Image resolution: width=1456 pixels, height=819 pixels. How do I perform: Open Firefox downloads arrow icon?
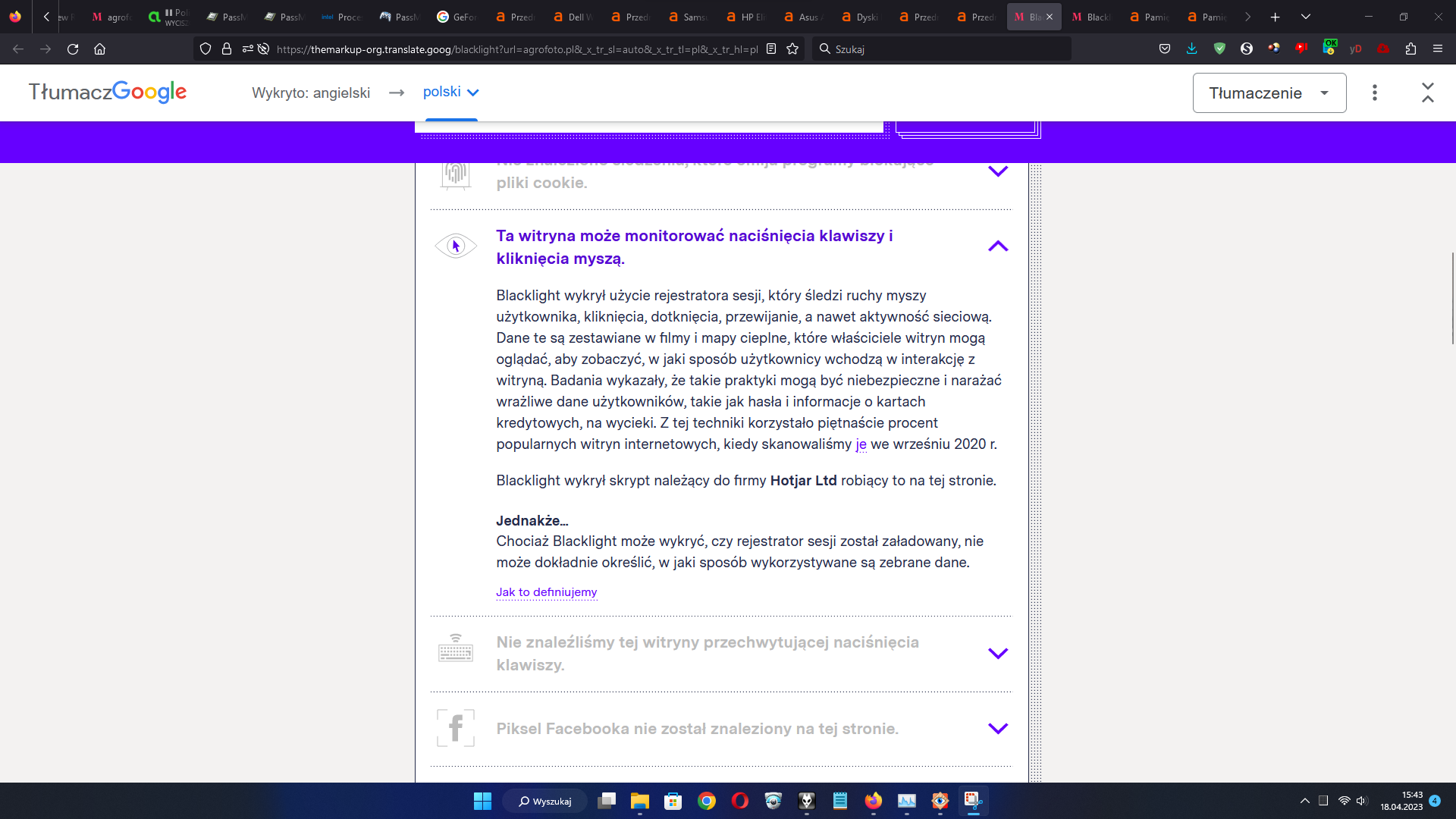tap(1192, 49)
